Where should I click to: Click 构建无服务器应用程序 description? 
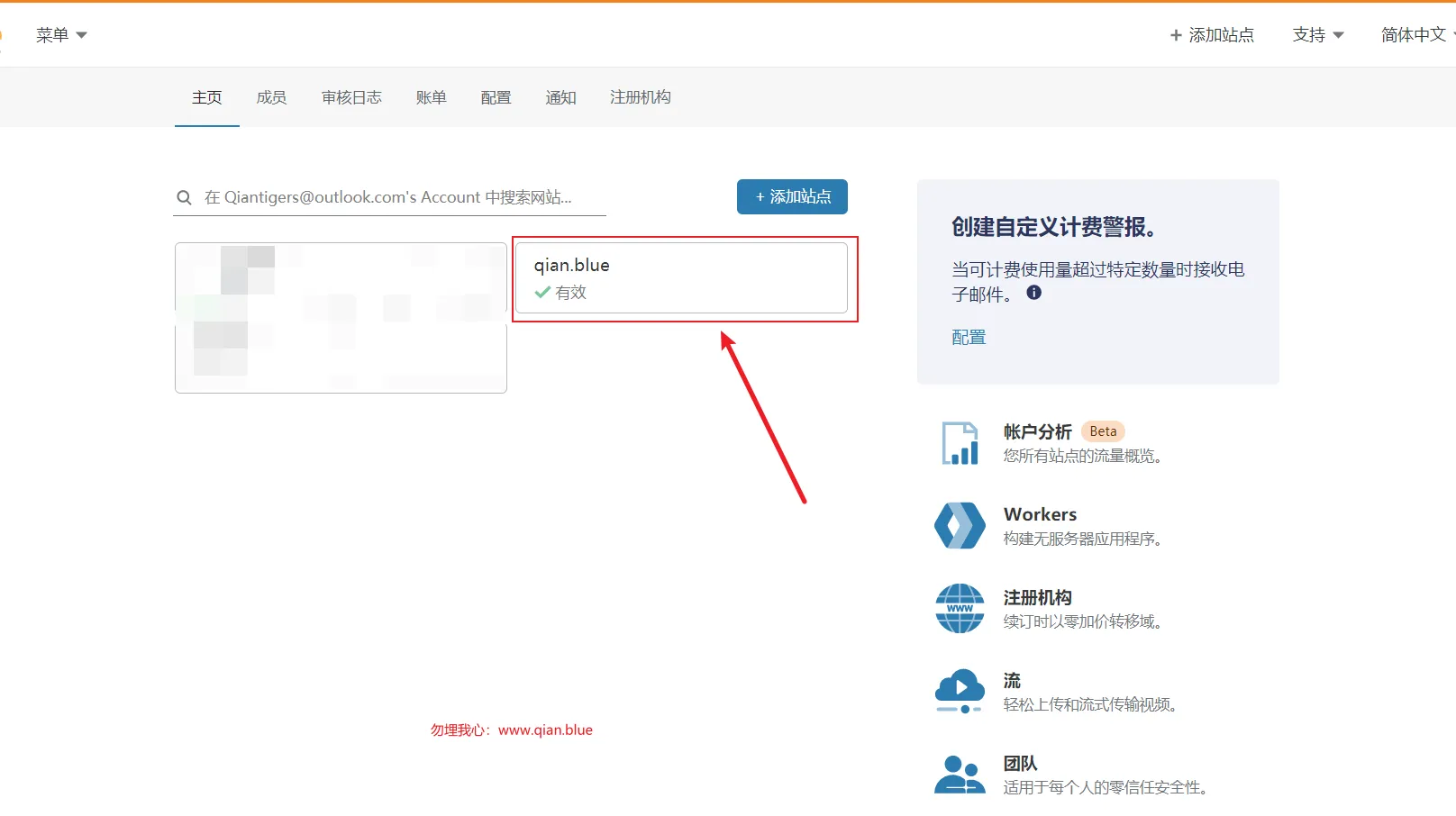tap(1083, 539)
